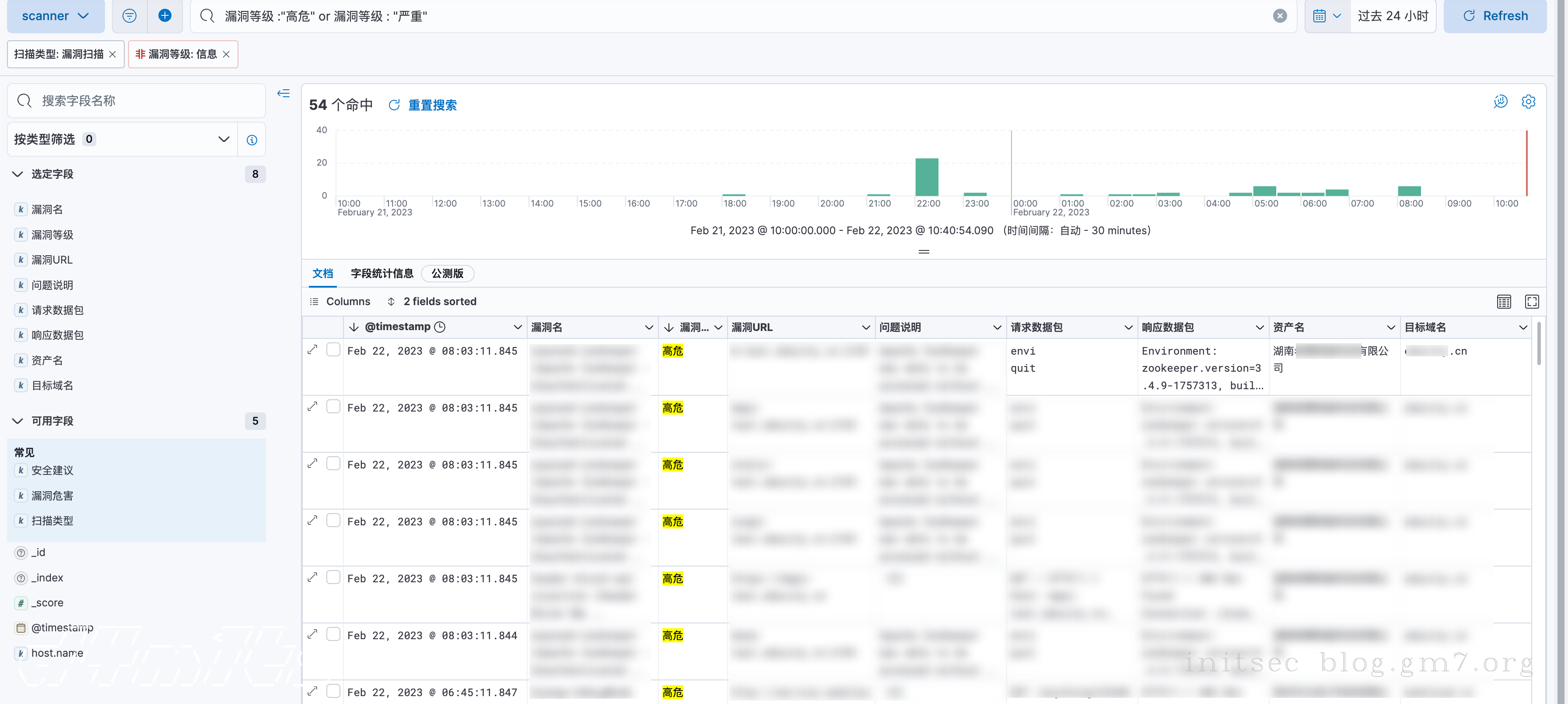
Task: Click the 搜索字段名称 search field
Action: point(136,101)
